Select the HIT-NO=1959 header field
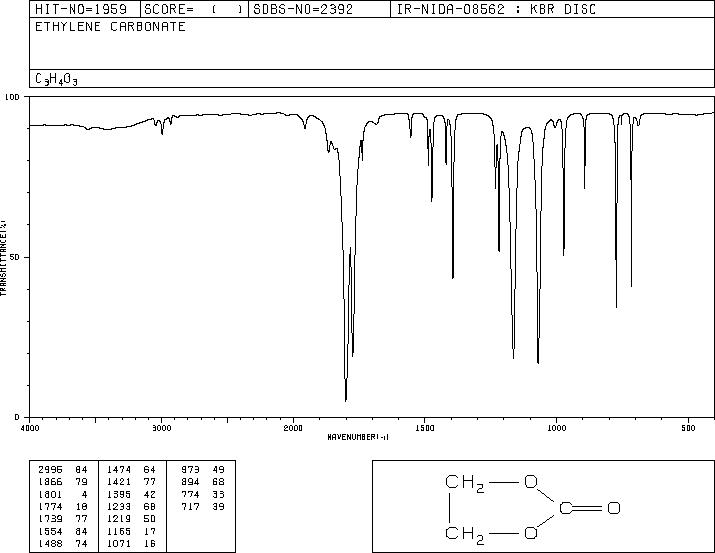Screen dimensions: 715x553 (x=81, y=9)
